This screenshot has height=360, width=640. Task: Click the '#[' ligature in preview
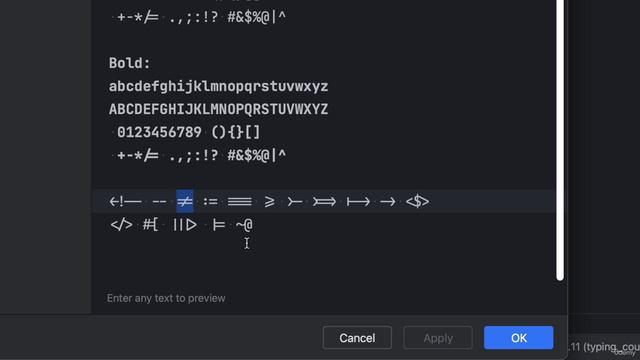point(151,224)
